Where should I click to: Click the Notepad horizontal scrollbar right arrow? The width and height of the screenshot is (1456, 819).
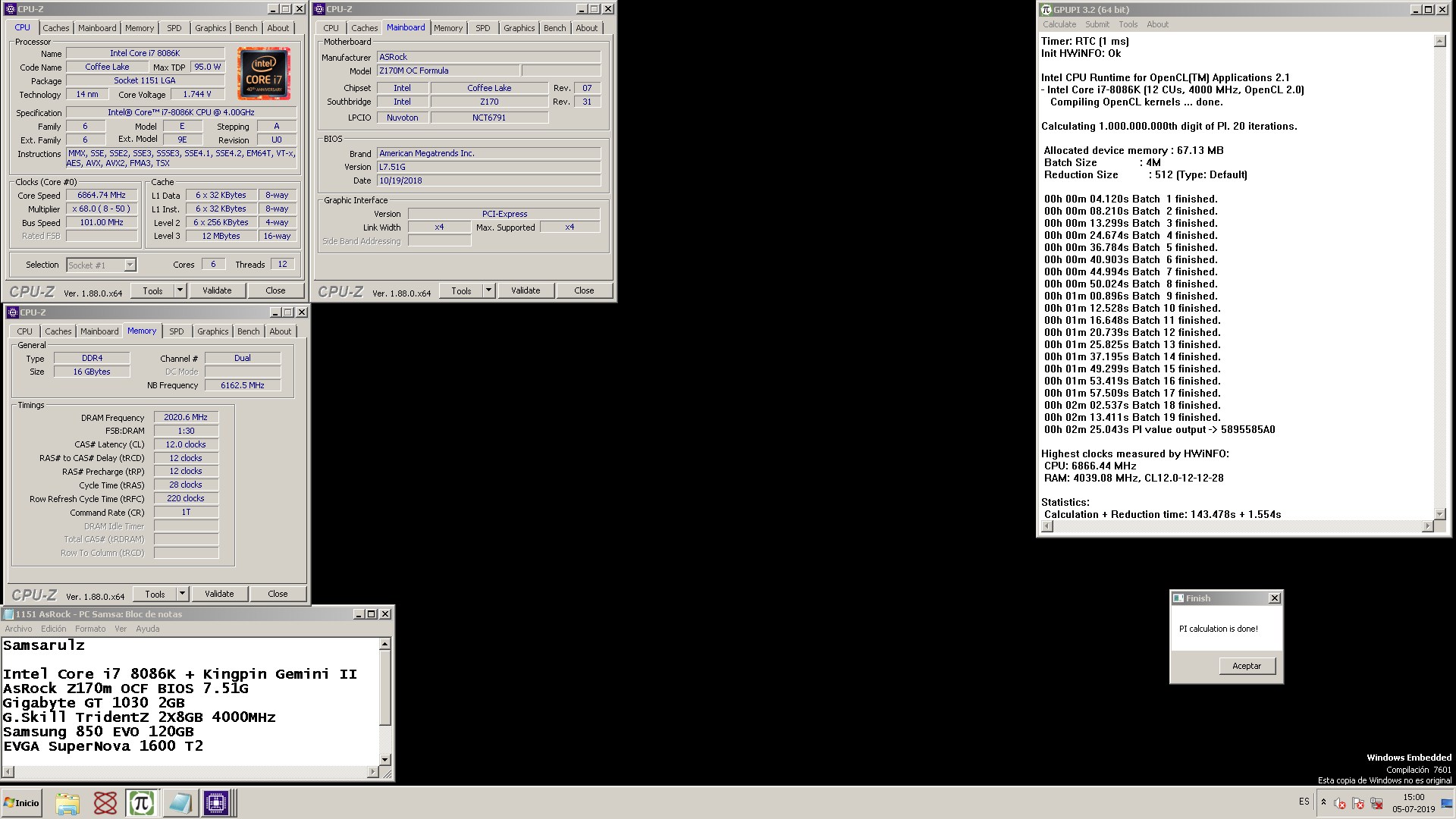372,772
